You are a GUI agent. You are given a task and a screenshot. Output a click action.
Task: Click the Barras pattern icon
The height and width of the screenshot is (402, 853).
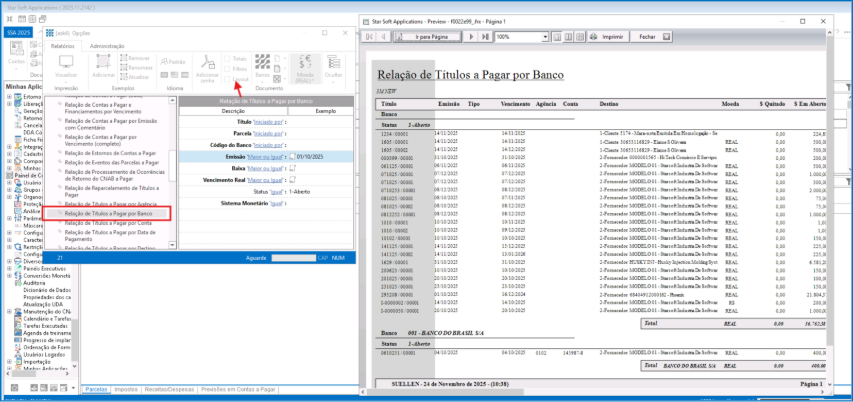pyautogui.click(x=263, y=62)
